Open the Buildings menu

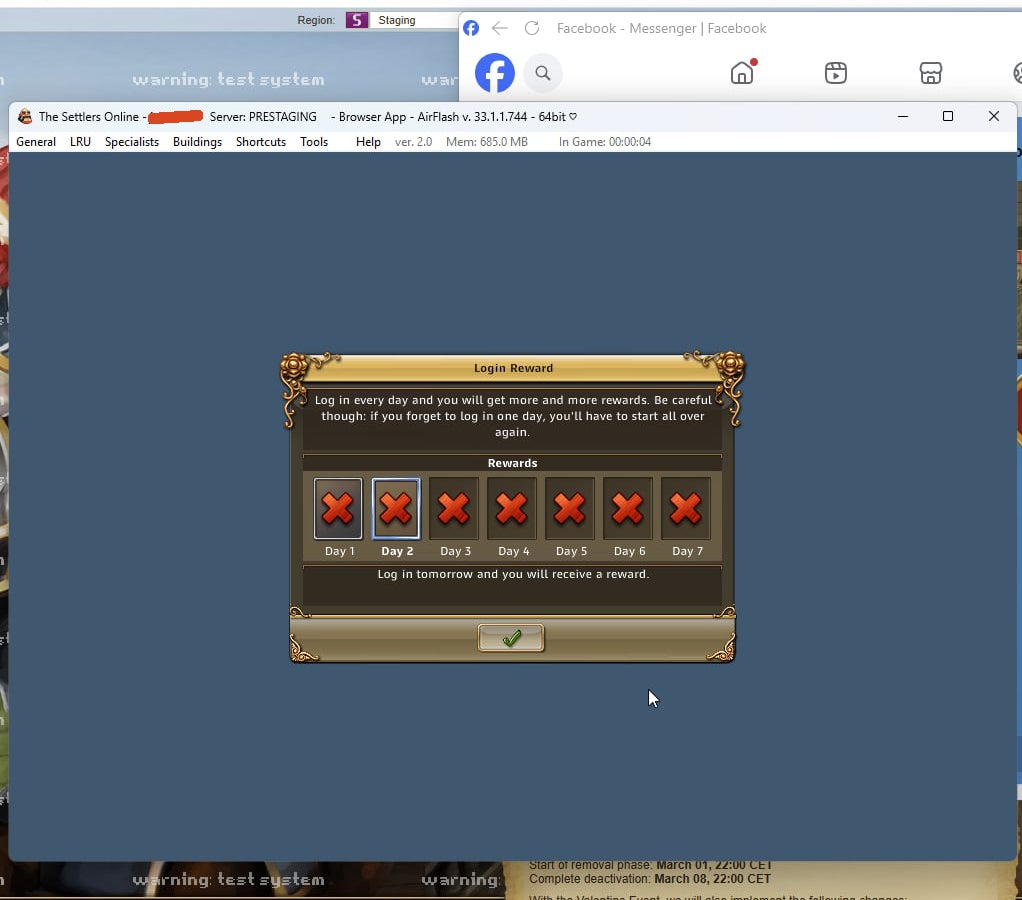click(x=197, y=141)
